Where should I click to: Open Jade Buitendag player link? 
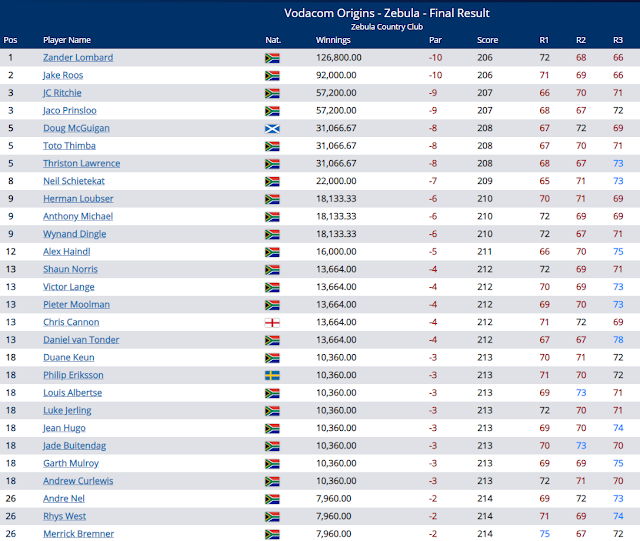(75, 445)
